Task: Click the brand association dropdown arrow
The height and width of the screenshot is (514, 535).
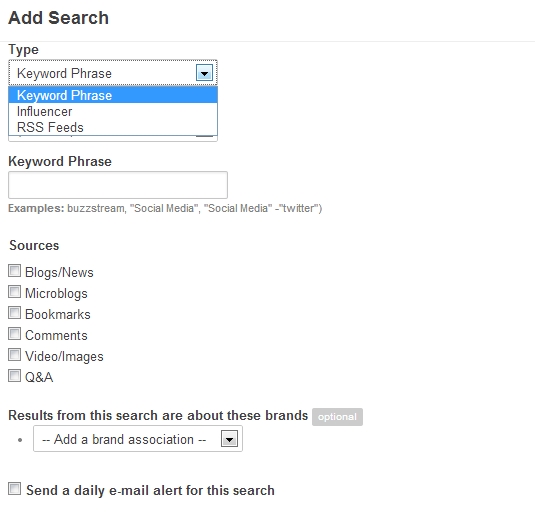Action: point(229,439)
